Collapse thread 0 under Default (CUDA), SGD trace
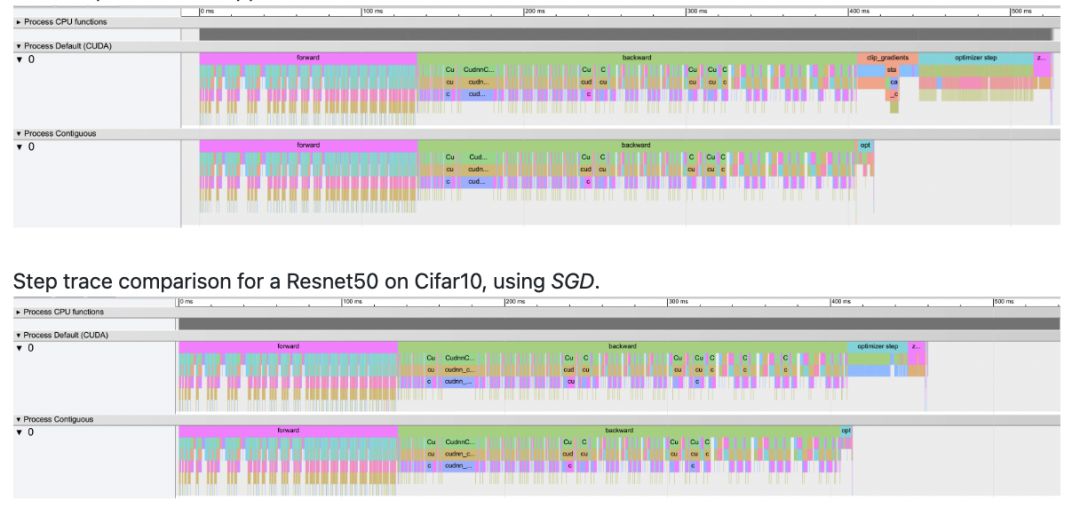This screenshot has width=1080, height=515. pos(20,348)
